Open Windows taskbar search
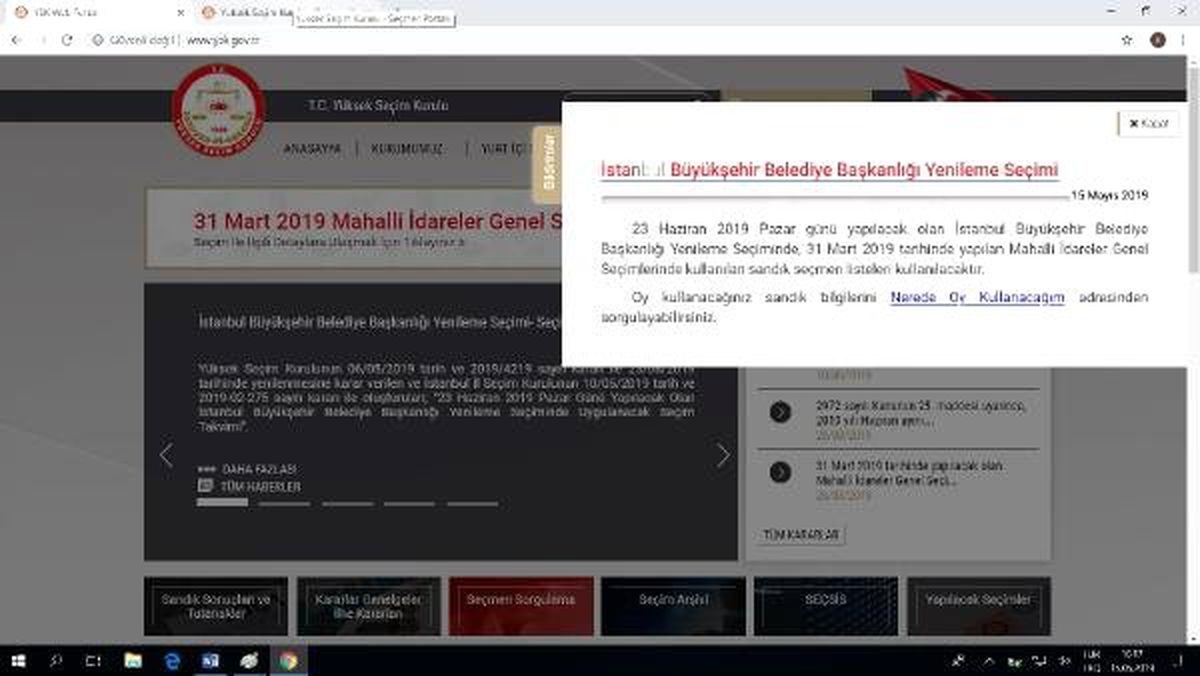This screenshot has width=1200, height=676. pyautogui.click(x=56, y=661)
